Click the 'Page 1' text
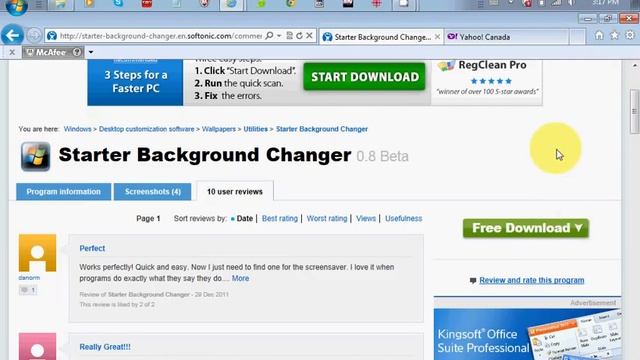640x360 pixels. 148,218
